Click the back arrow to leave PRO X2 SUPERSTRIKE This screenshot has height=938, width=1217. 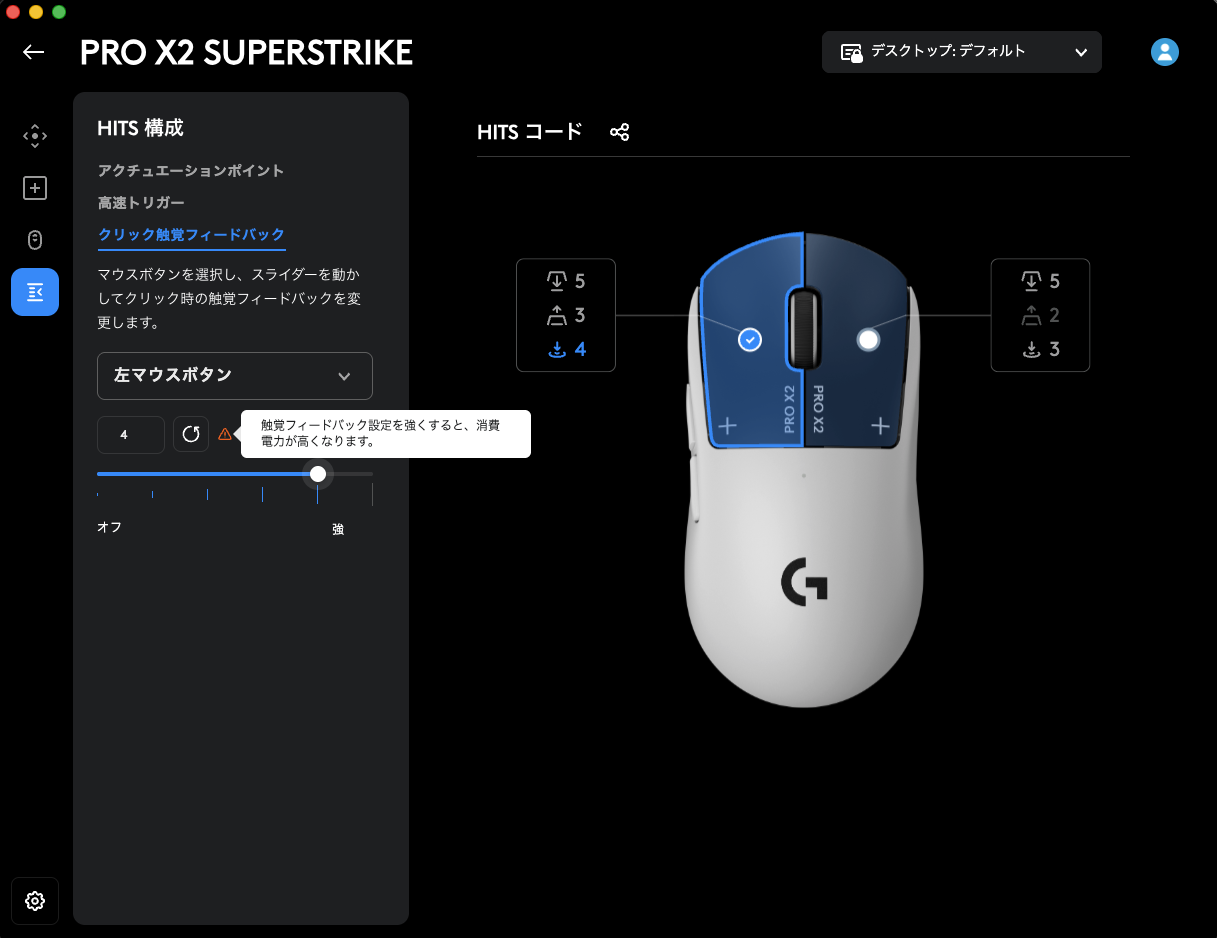click(x=33, y=52)
